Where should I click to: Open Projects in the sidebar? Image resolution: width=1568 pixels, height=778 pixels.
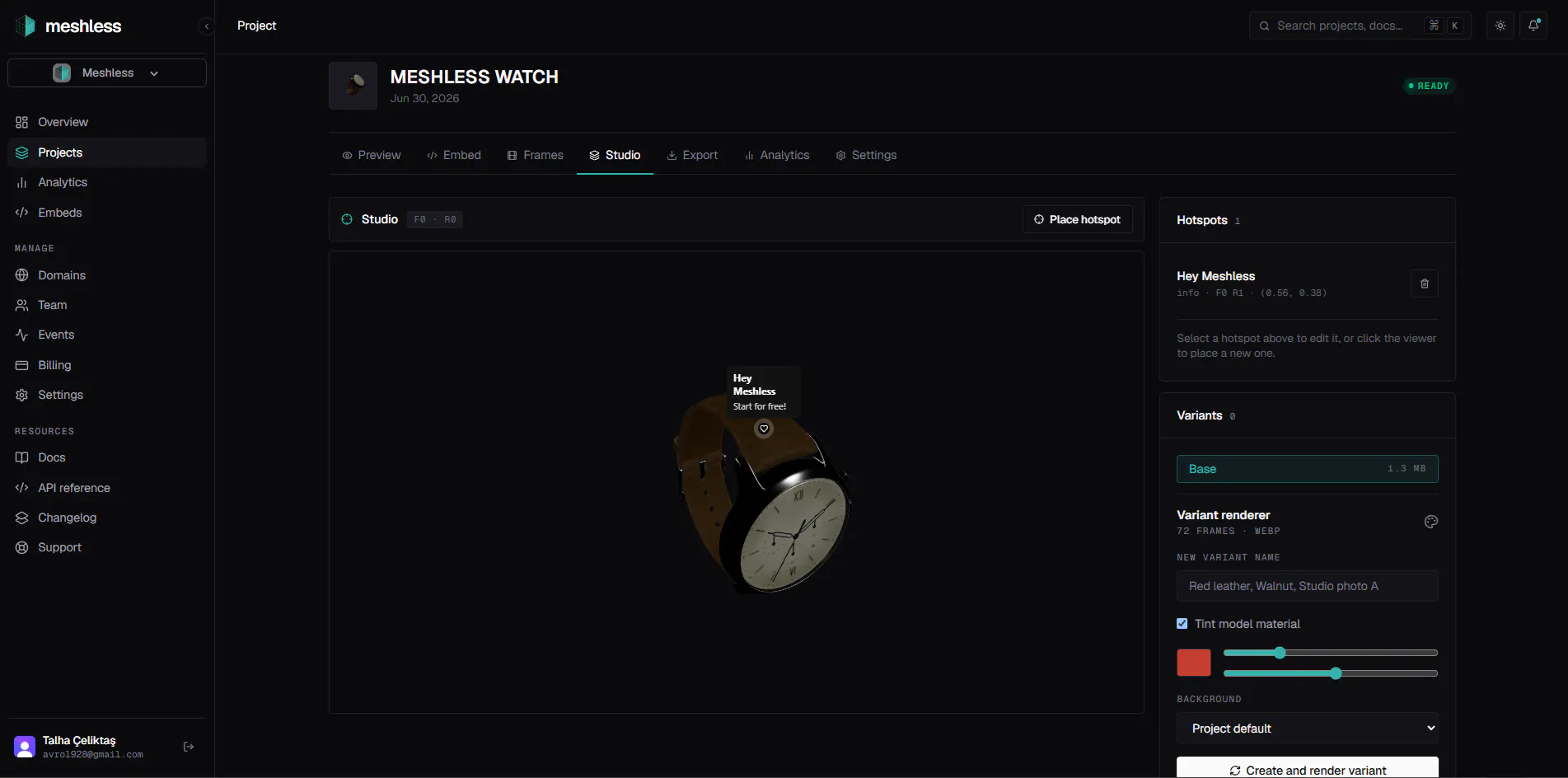107,152
